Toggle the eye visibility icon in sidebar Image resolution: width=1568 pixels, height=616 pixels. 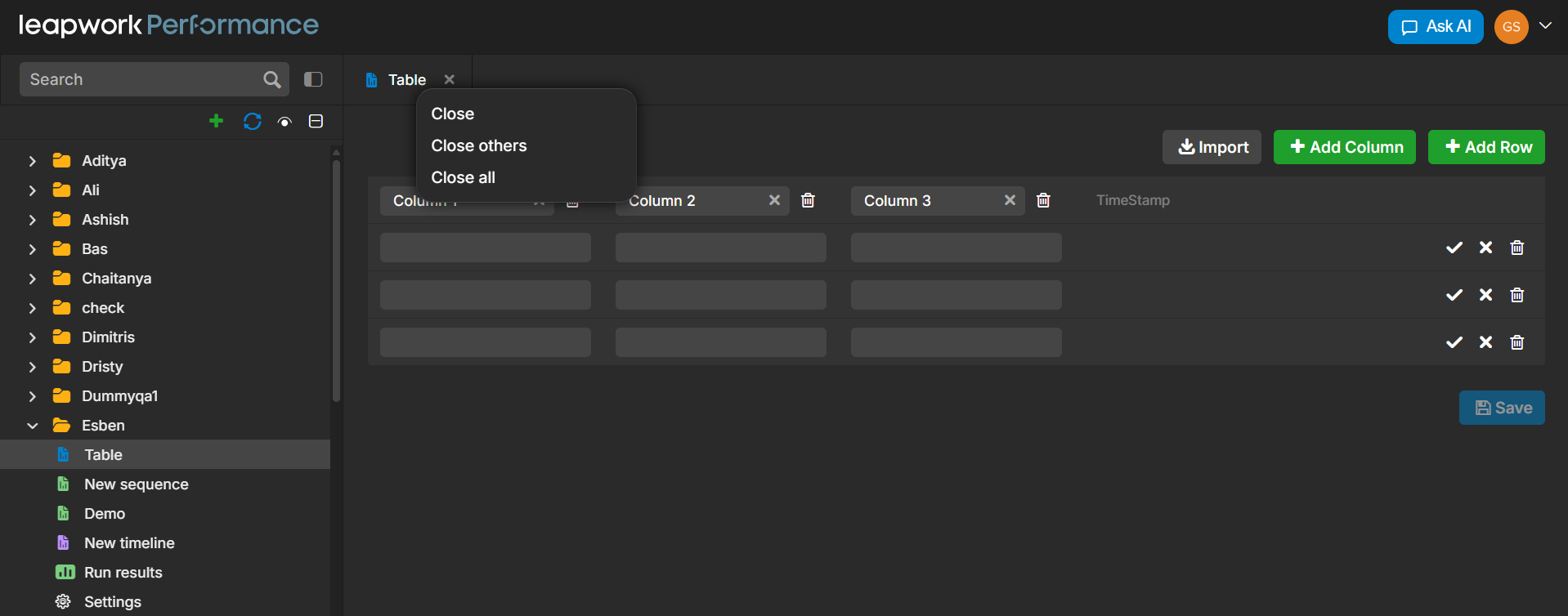coord(284,122)
